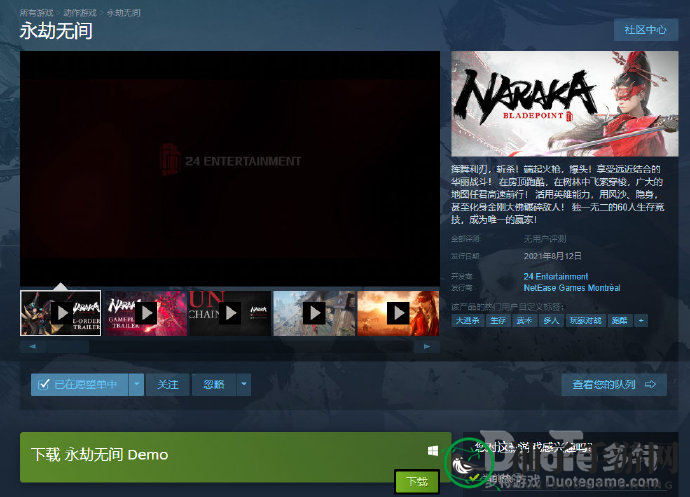
Task: Click the main trailer video player area
Action: click(230, 168)
